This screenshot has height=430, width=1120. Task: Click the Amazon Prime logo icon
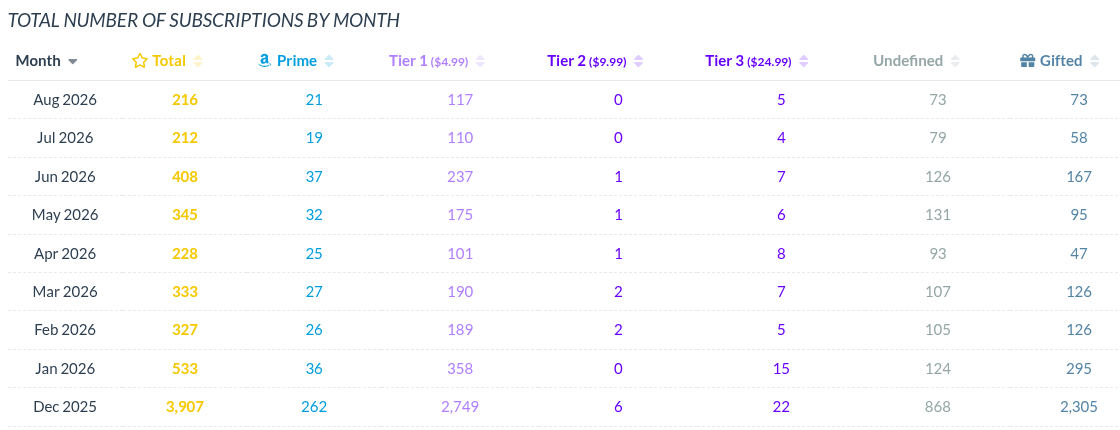264,61
